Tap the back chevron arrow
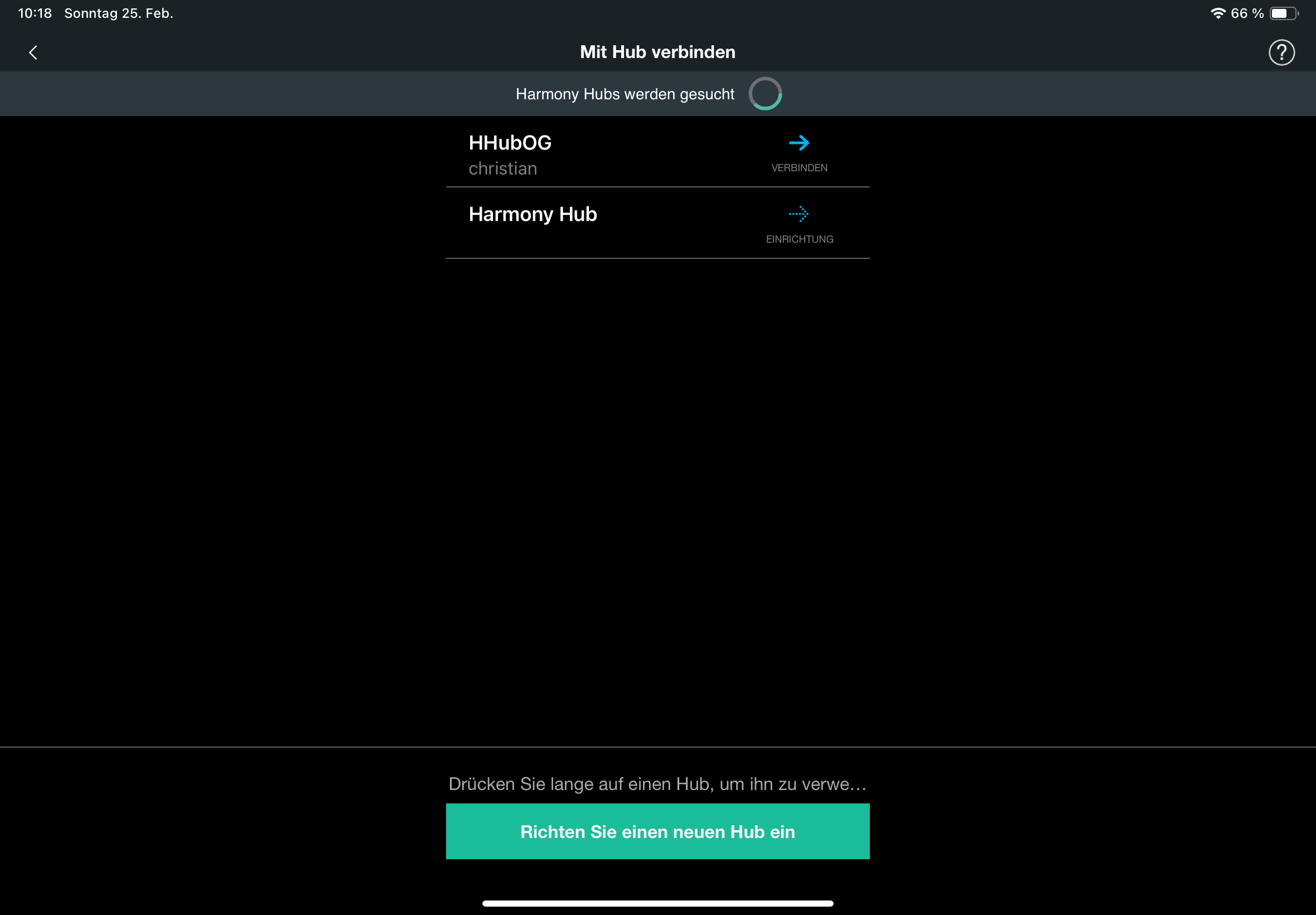The width and height of the screenshot is (1316, 915). pos(33,53)
